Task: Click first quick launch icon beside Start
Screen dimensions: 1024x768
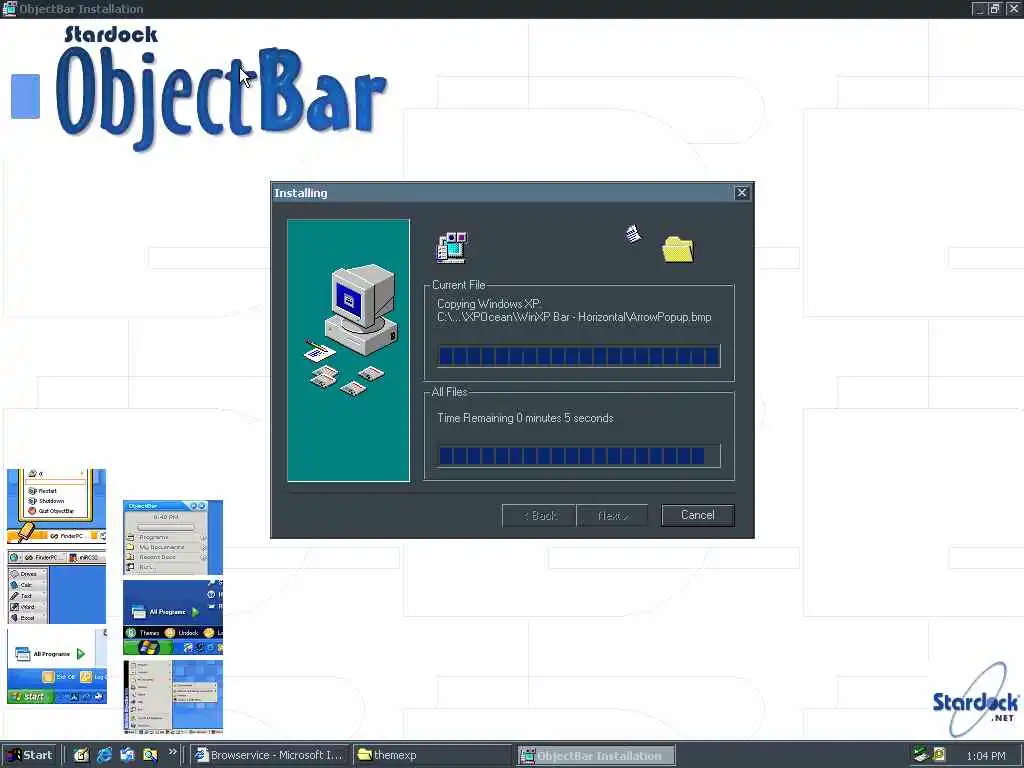Action: 81,755
